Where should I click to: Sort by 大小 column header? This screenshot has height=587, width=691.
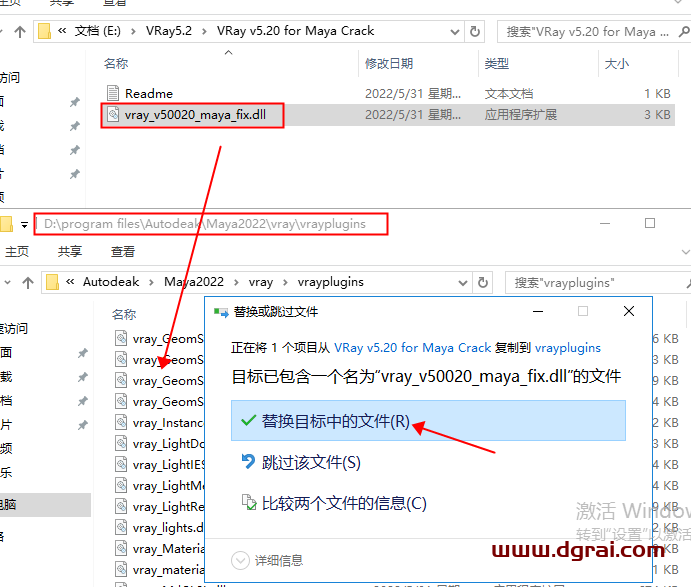[617, 63]
